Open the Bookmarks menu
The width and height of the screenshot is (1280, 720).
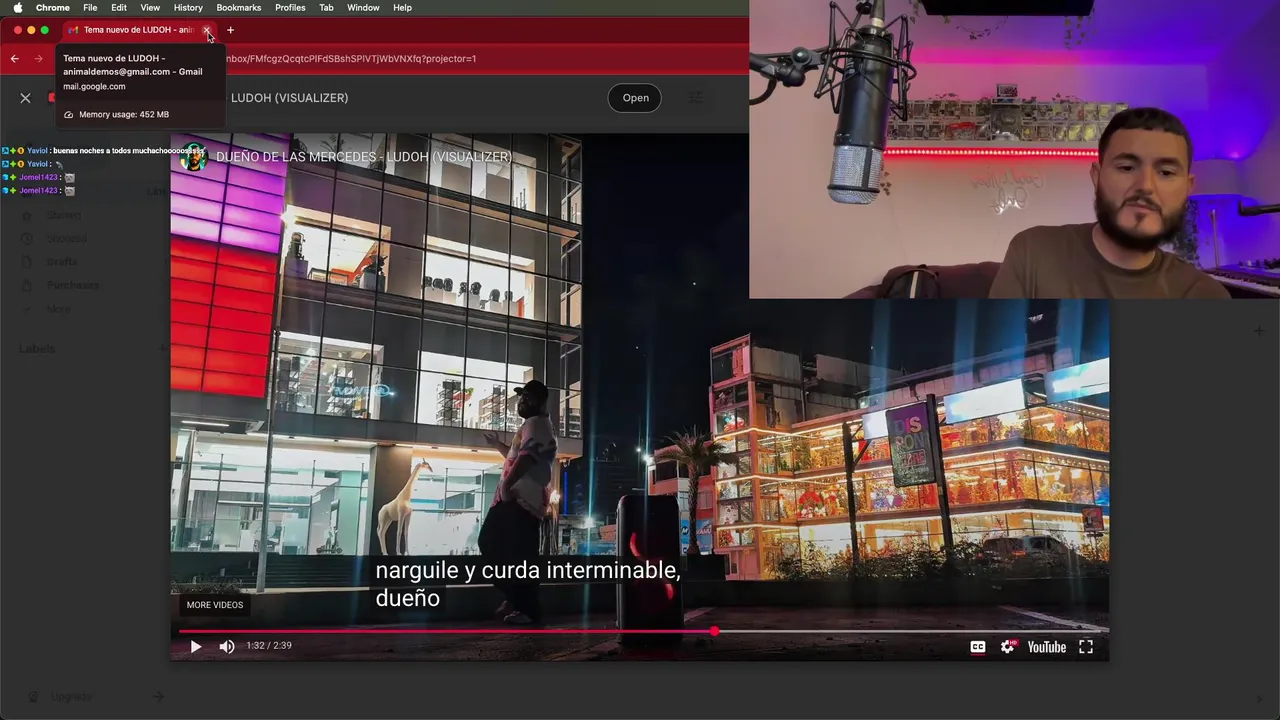click(x=239, y=8)
